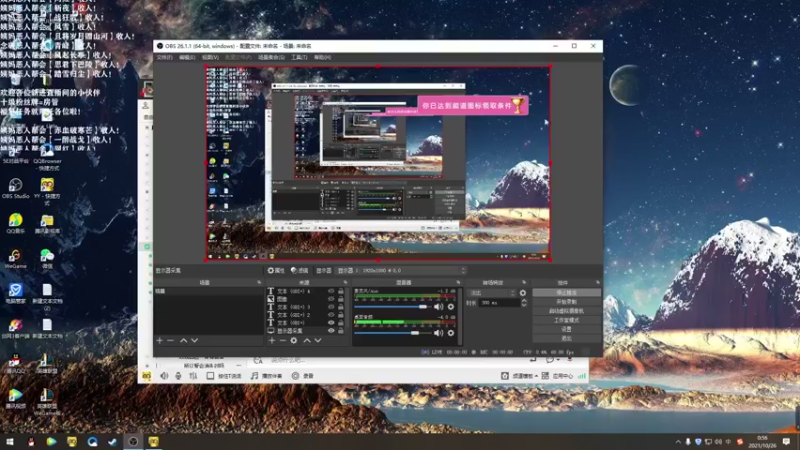Move selected source up in list

click(307, 340)
